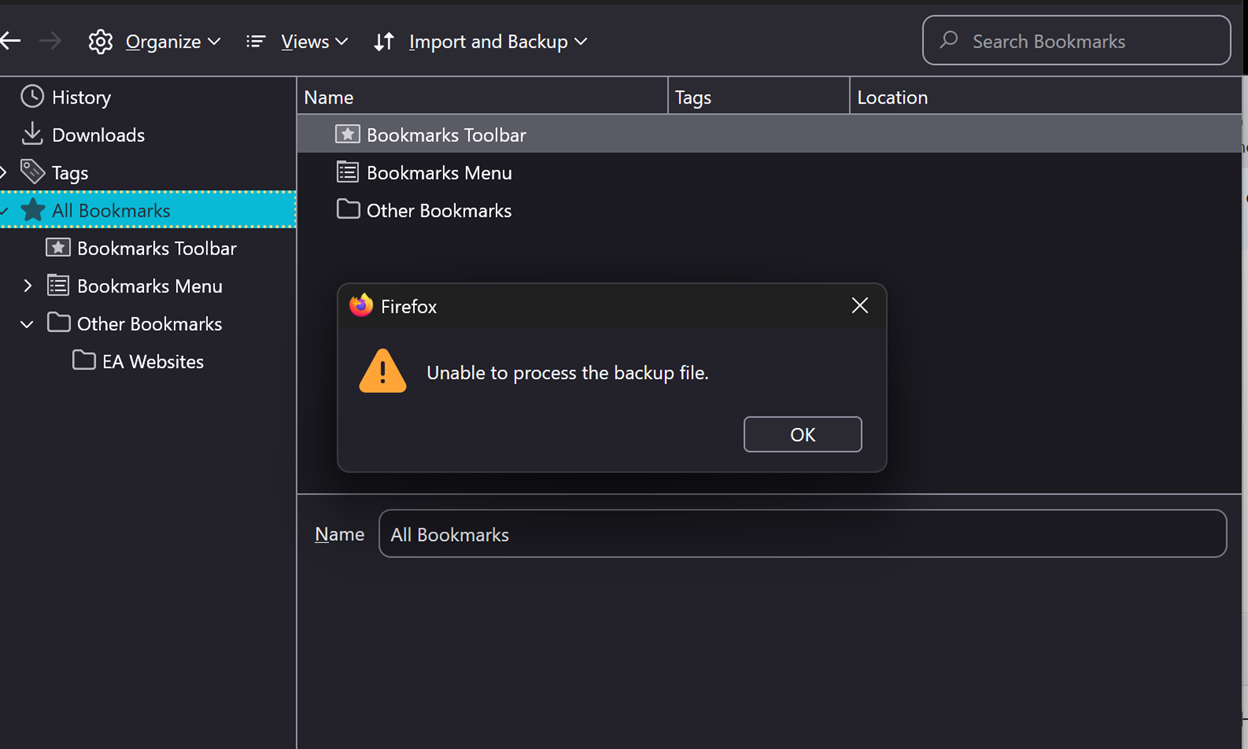Click the Bookmarks Menu icon in list pane
This screenshot has height=749, width=1248.
click(347, 172)
